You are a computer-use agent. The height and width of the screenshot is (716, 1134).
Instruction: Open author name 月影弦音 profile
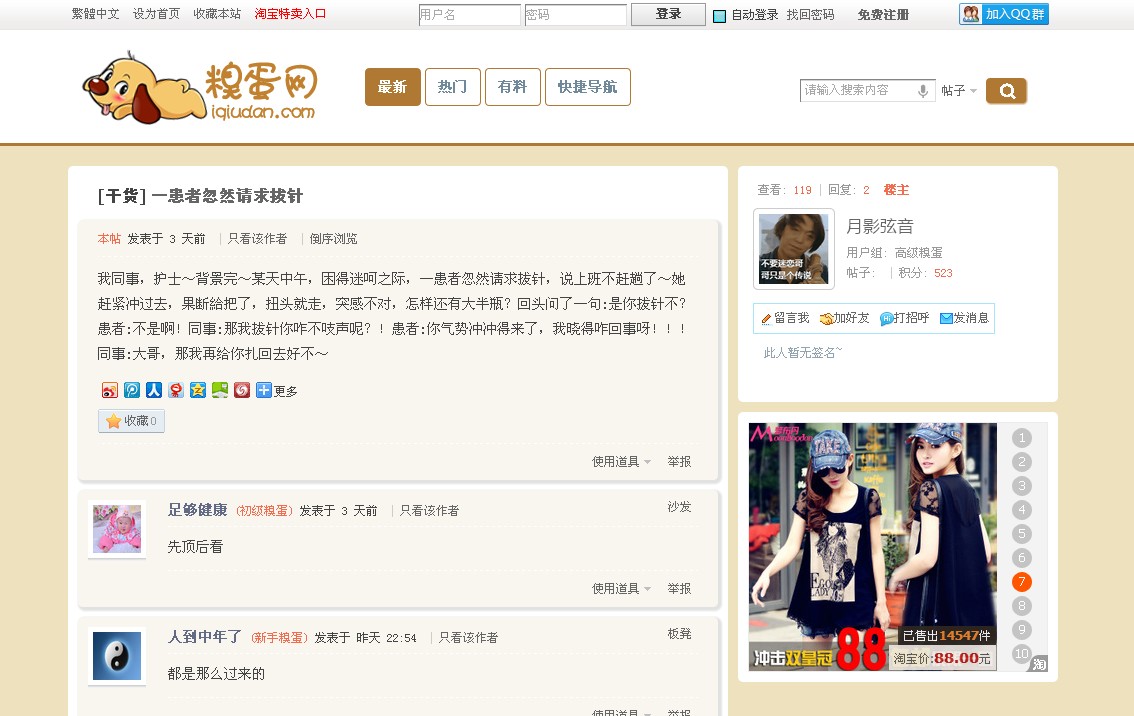tap(880, 226)
